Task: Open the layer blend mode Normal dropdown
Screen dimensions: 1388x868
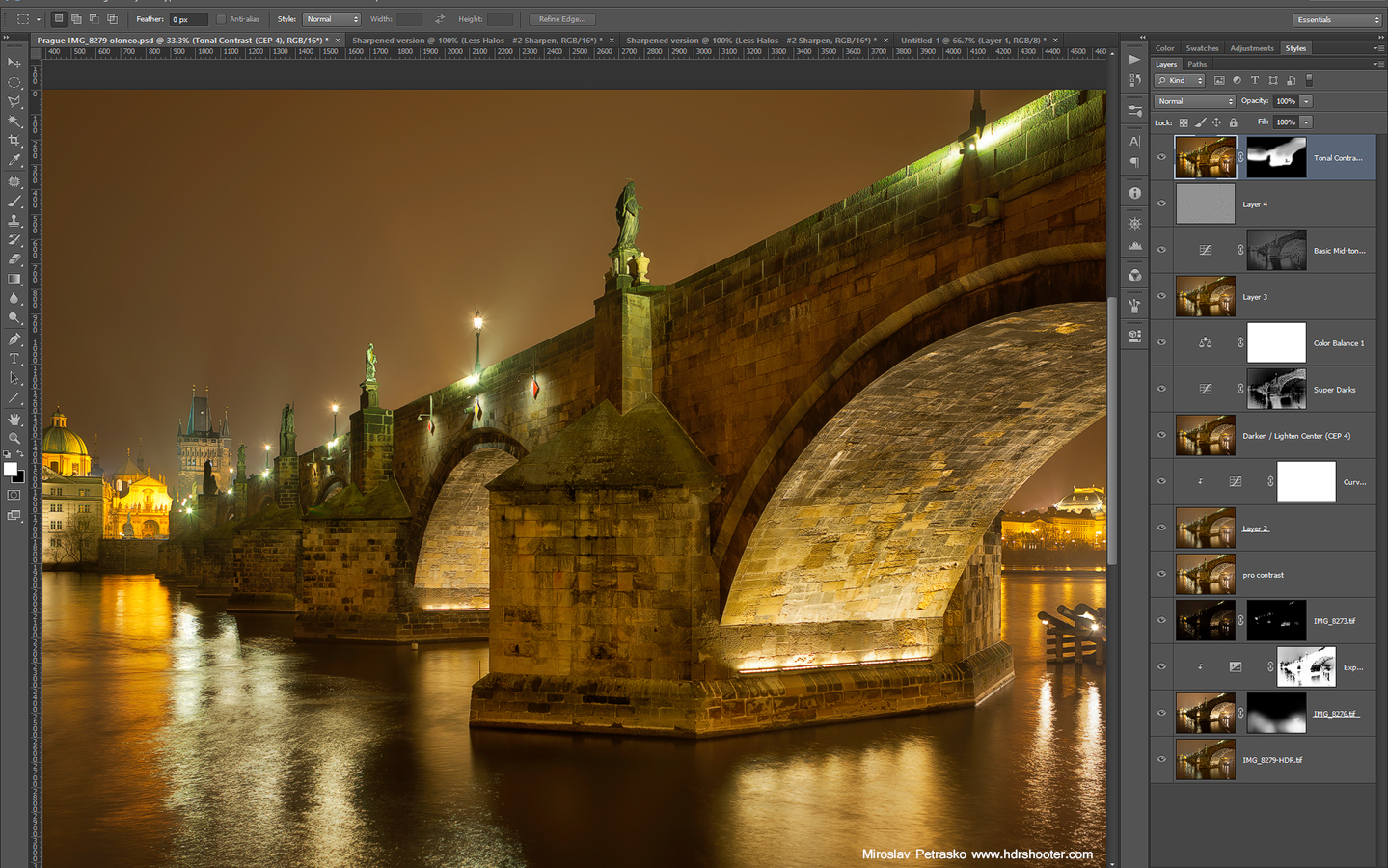Action: pyautogui.click(x=1194, y=101)
